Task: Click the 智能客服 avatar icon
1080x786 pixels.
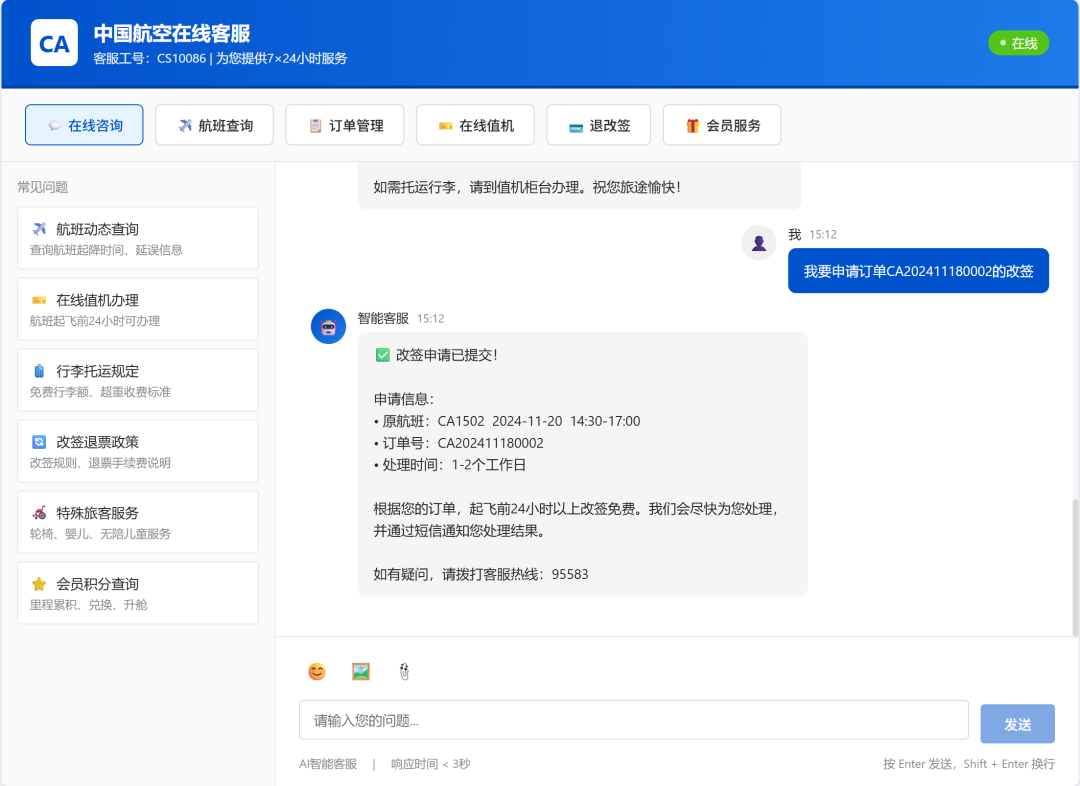Action: [x=328, y=326]
